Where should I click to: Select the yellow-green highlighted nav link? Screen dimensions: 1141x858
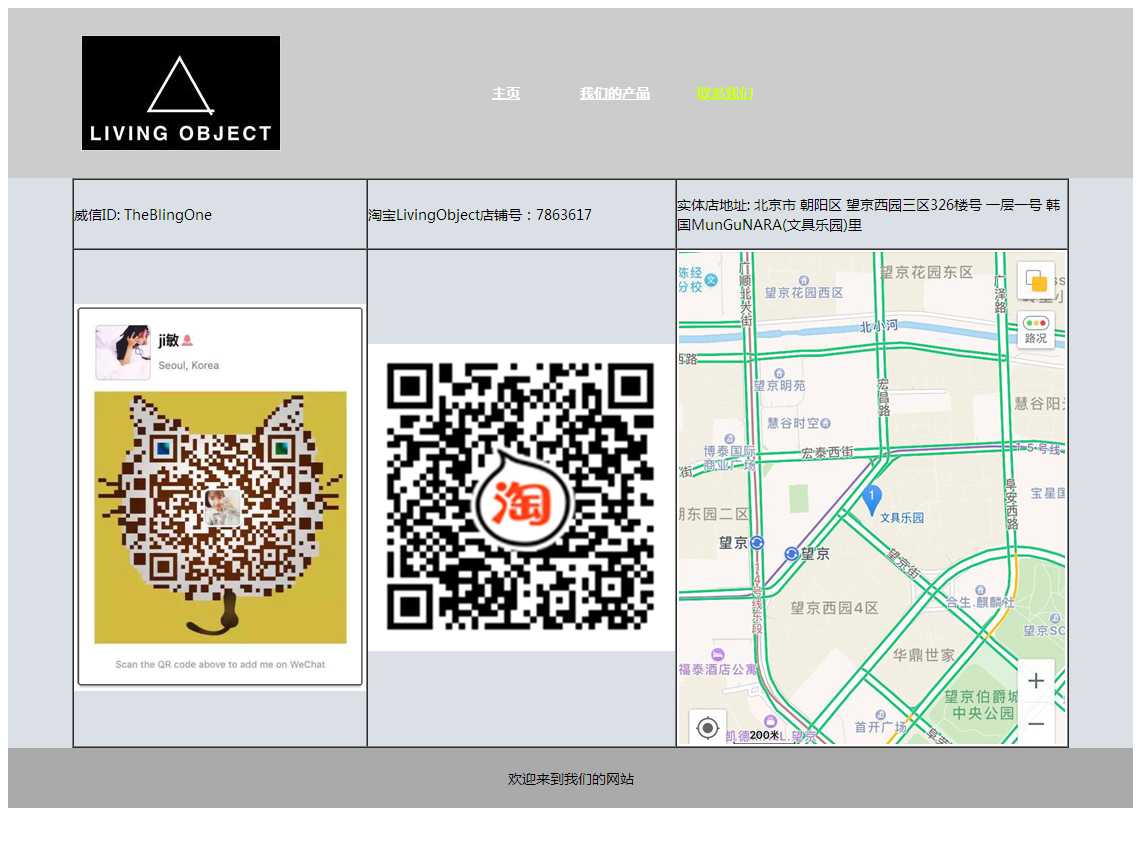point(725,93)
